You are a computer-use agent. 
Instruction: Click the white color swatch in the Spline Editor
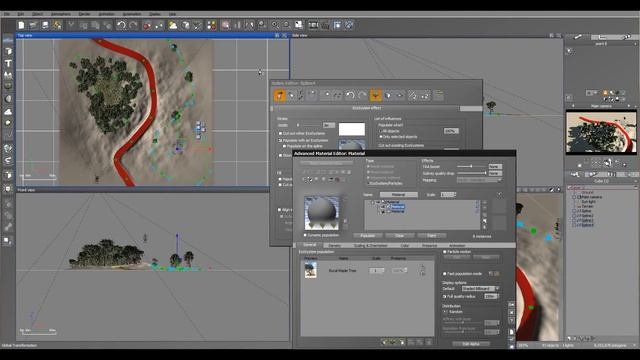351,129
